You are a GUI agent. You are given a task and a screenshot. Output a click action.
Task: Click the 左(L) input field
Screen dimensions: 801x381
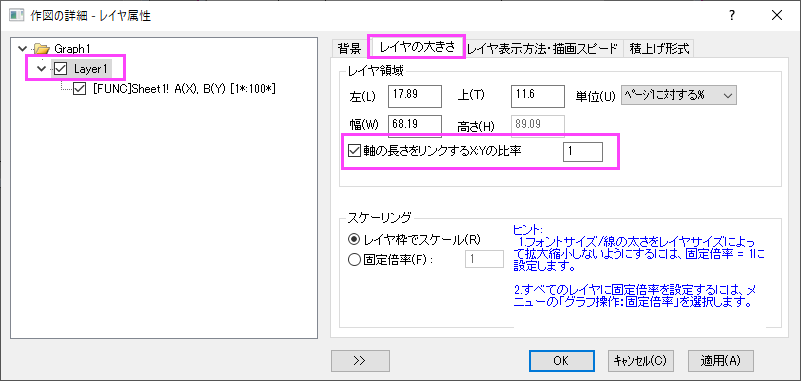414,96
